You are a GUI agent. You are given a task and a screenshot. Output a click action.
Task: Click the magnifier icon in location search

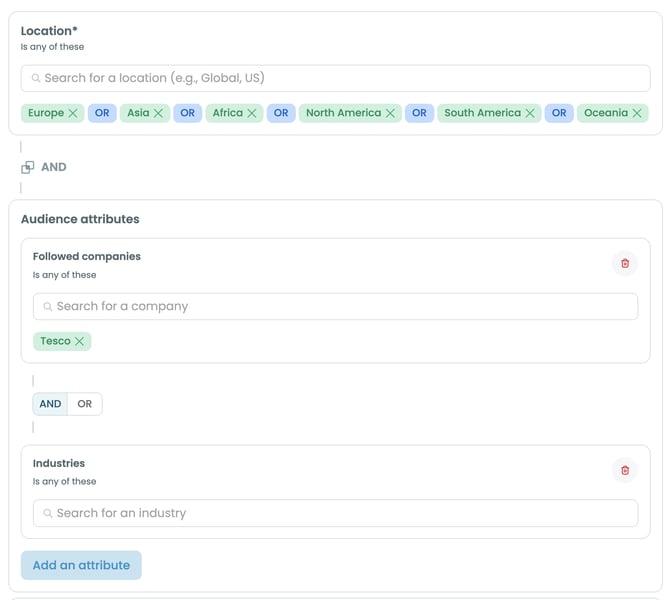(36, 78)
